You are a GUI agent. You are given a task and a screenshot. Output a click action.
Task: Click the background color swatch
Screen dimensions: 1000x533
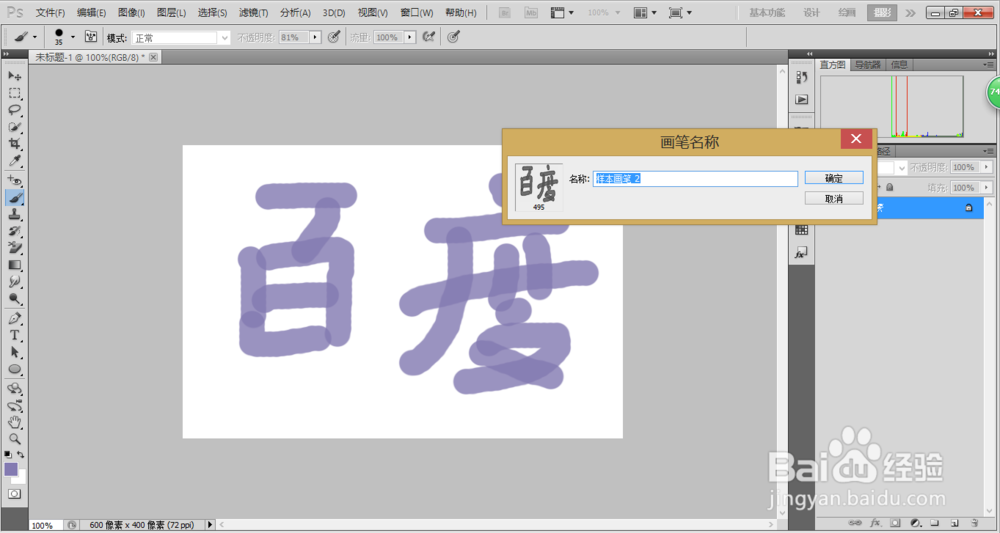[x=20, y=478]
